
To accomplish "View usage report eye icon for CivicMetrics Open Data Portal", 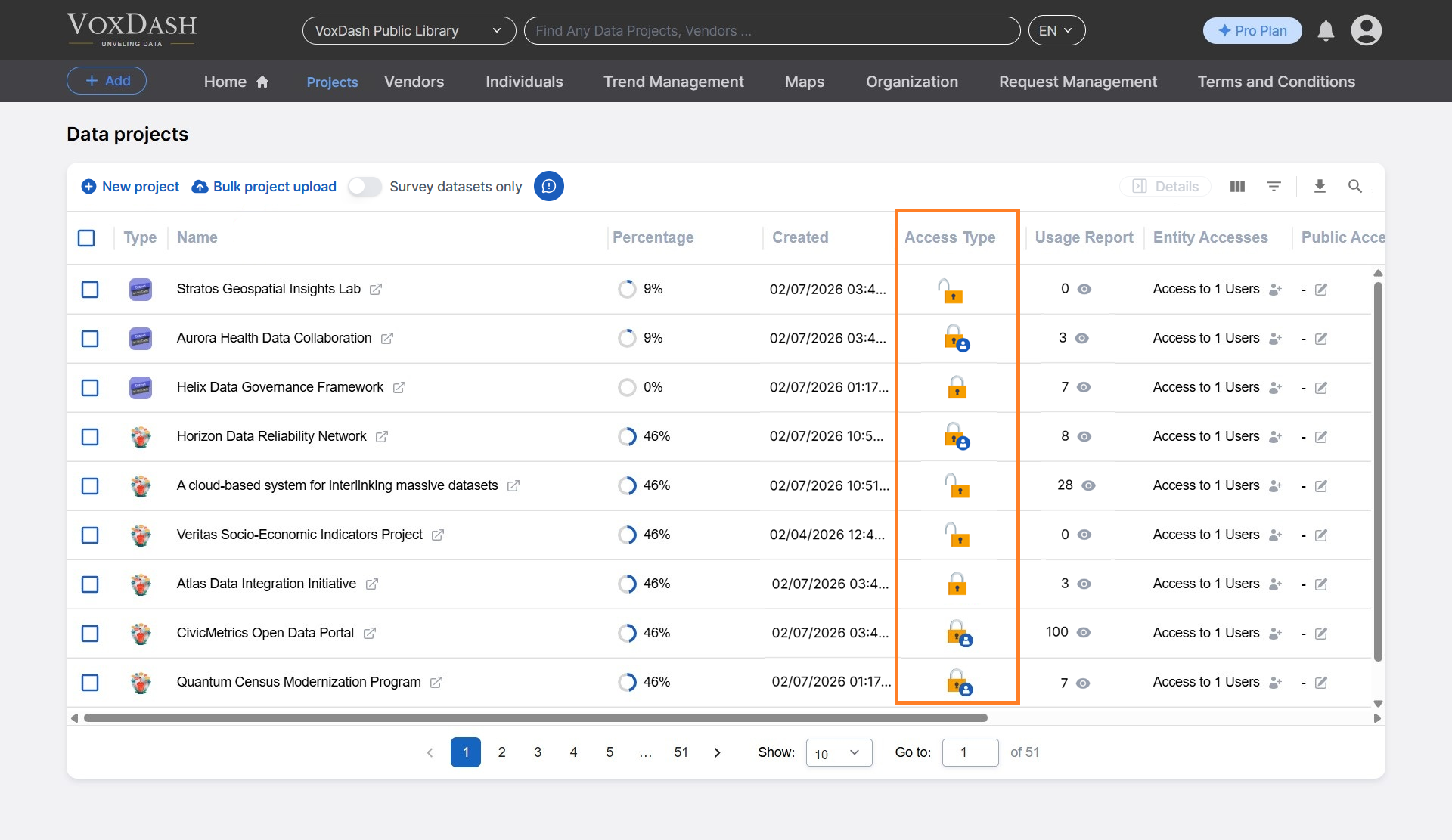I will click(x=1084, y=634).
